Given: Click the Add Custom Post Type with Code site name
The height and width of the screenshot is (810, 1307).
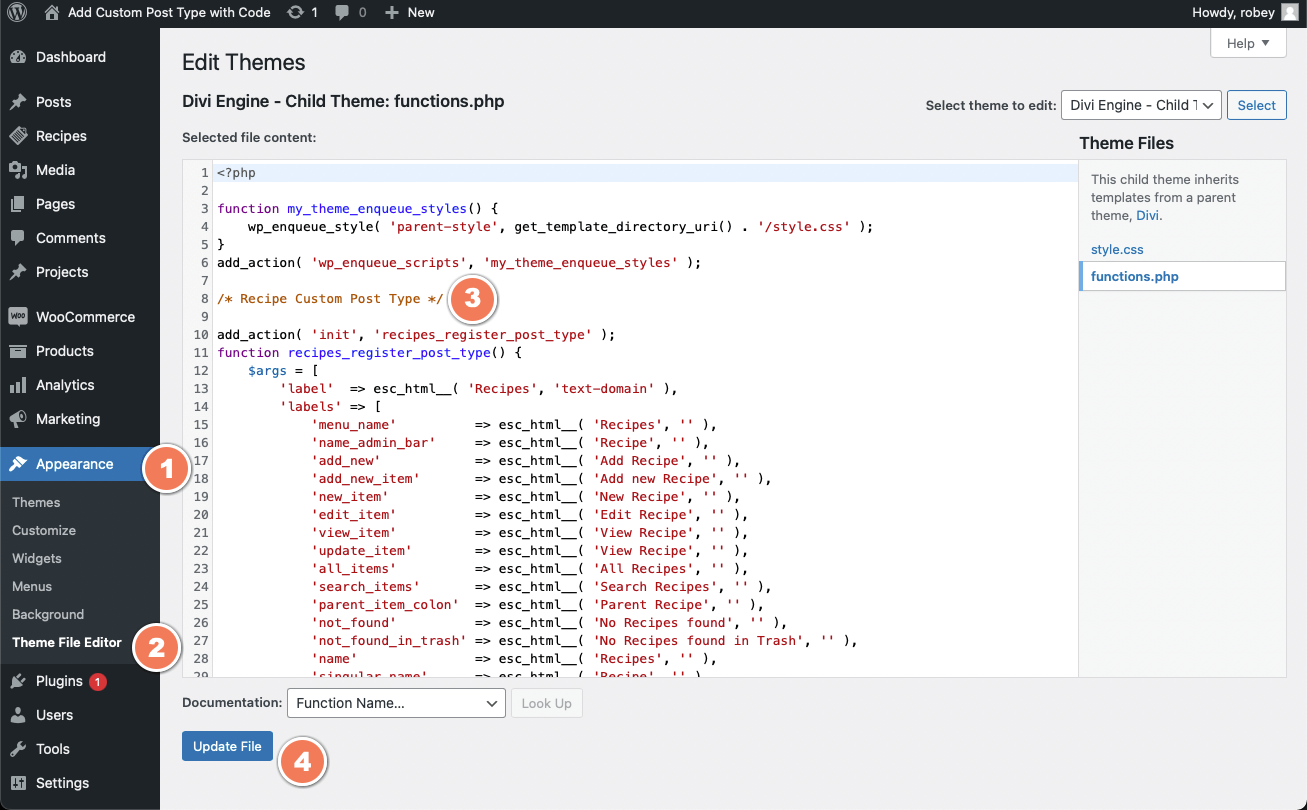Looking at the screenshot, I should [169, 12].
